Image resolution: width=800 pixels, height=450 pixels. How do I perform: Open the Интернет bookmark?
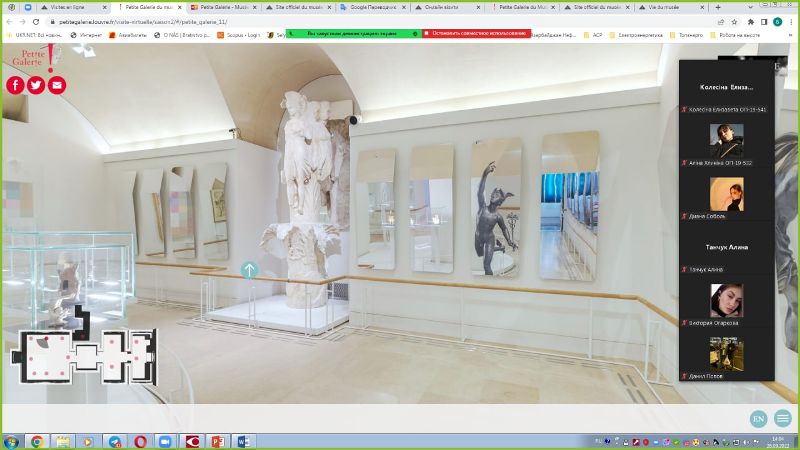pyautogui.click(x=86, y=35)
